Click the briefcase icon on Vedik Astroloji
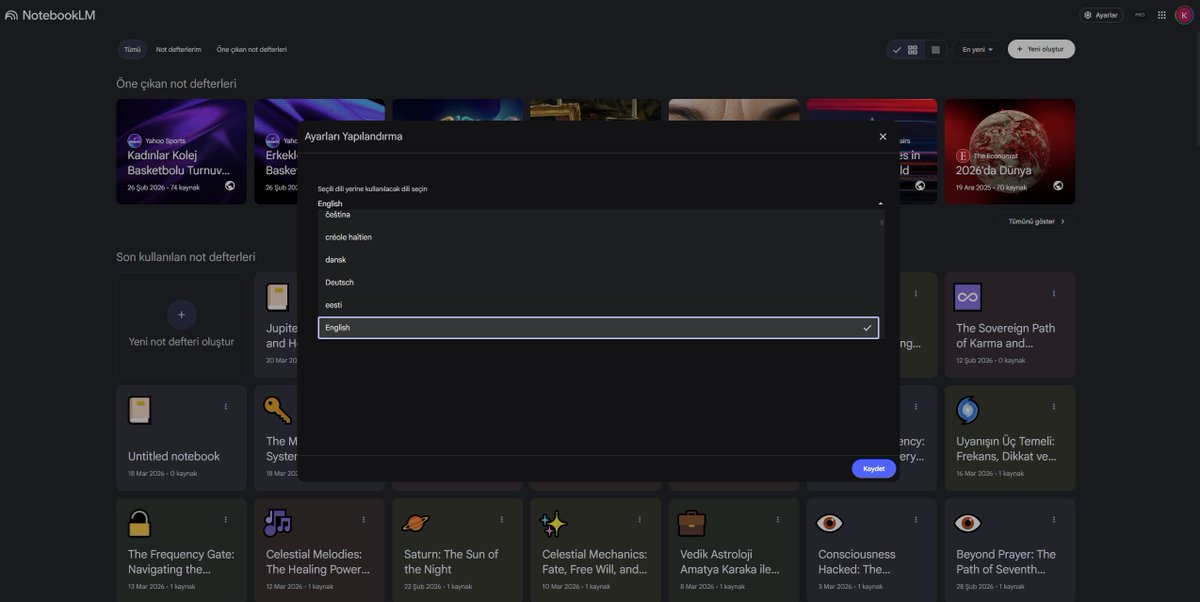The width and height of the screenshot is (1200, 602). (x=691, y=523)
